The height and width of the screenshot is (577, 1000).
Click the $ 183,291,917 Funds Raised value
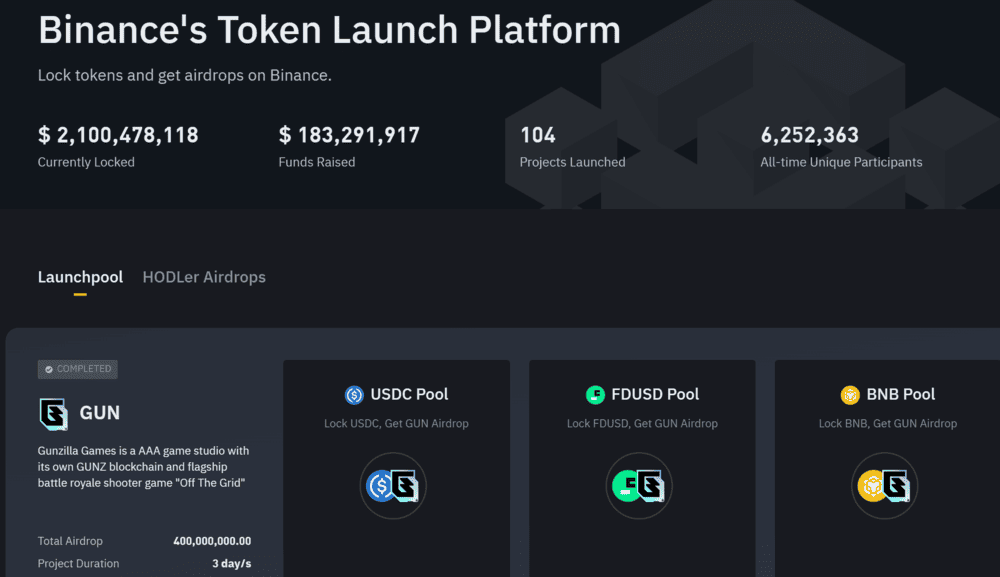349,135
